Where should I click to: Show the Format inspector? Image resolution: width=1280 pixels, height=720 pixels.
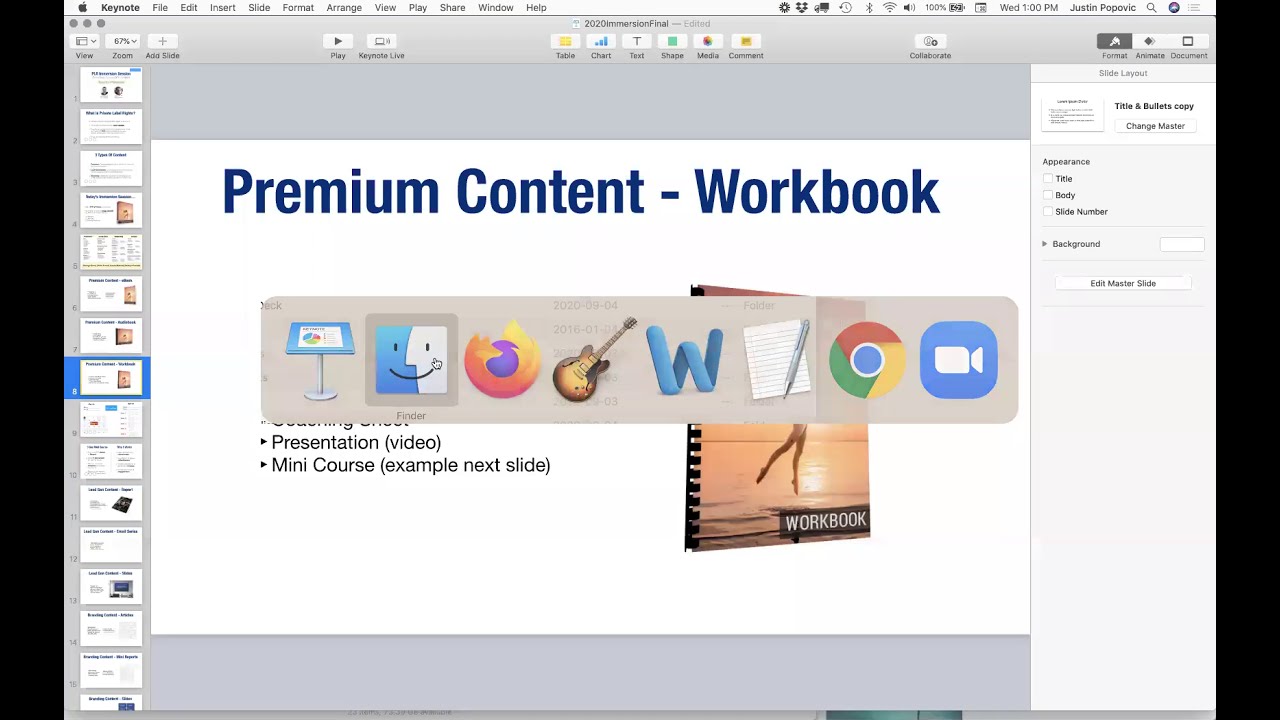1114,41
